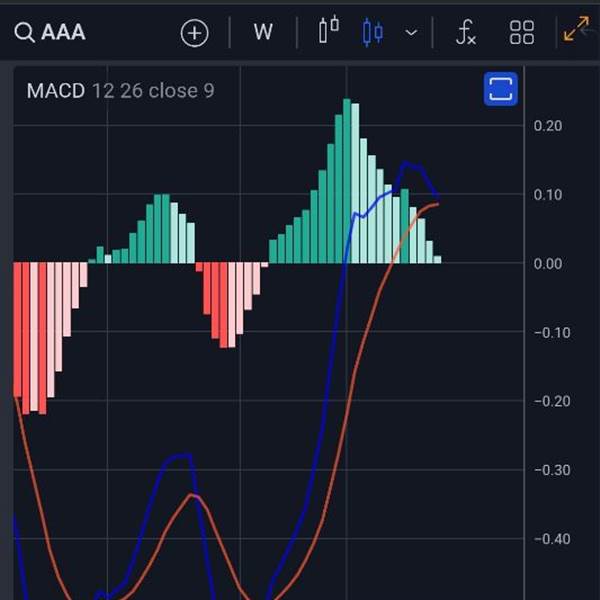Click the add symbol plus icon
Screen dimensions: 600x600
coord(194,33)
